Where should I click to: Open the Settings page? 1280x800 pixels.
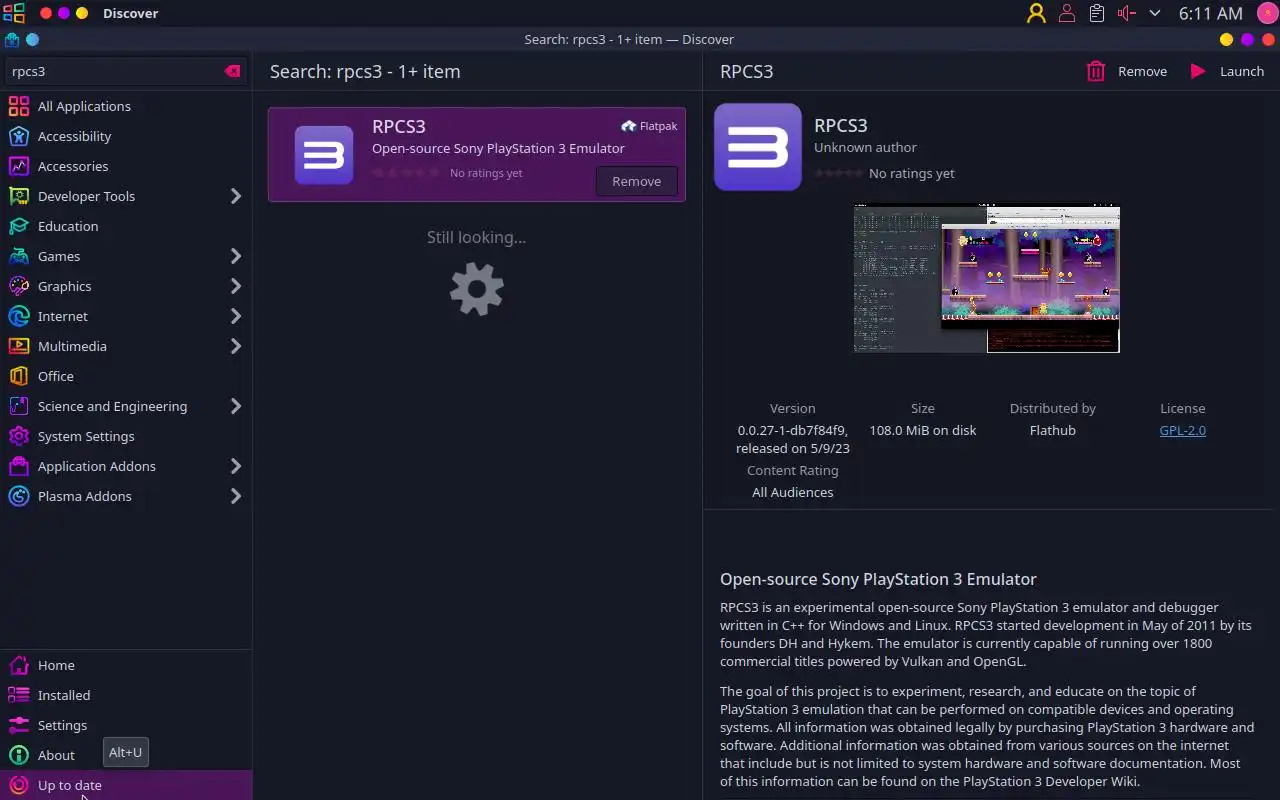(126, 725)
